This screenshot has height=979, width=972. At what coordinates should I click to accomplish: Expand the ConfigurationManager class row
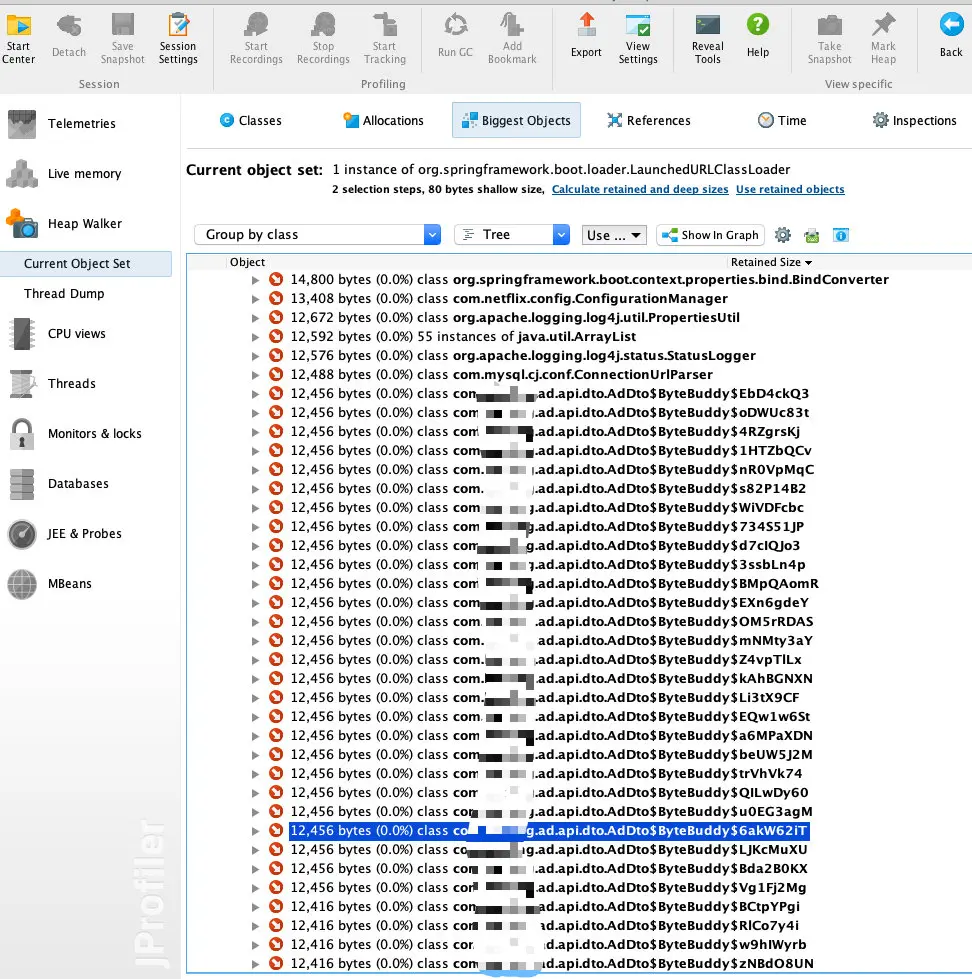click(x=255, y=299)
